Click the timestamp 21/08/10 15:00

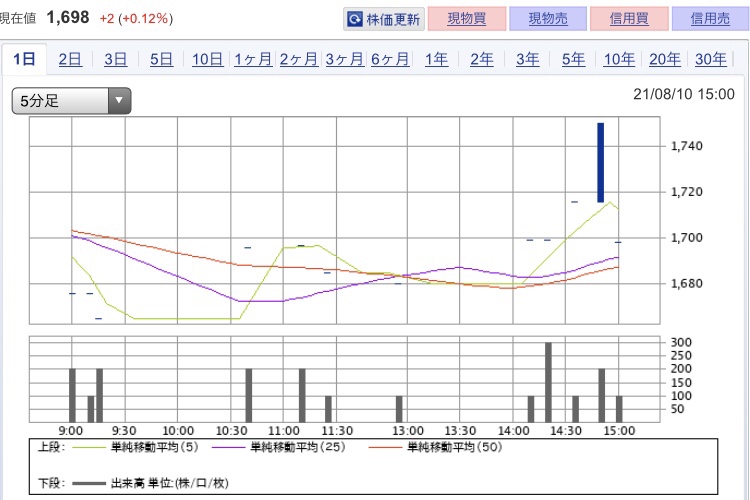pyautogui.click(x=684, y=94)
